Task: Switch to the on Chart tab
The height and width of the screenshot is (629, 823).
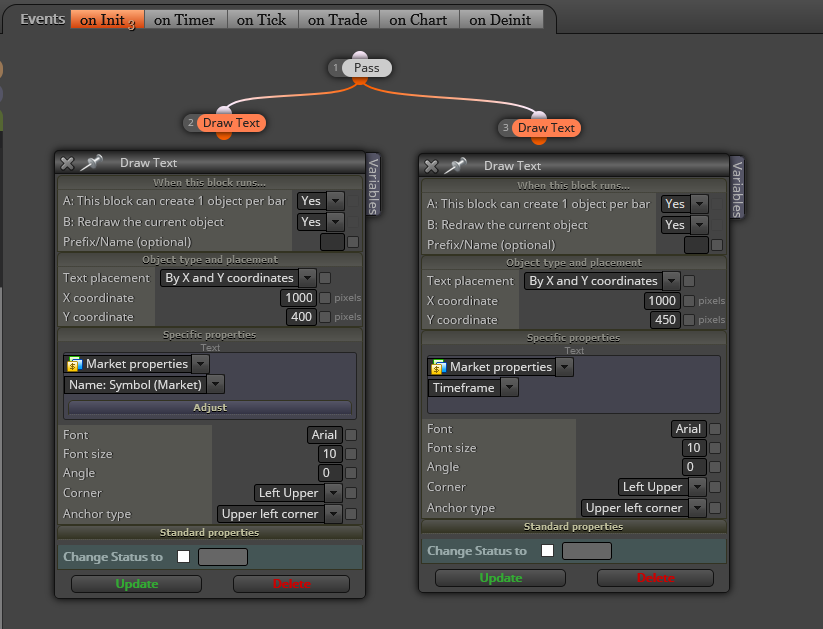Action: coord(418,20)
